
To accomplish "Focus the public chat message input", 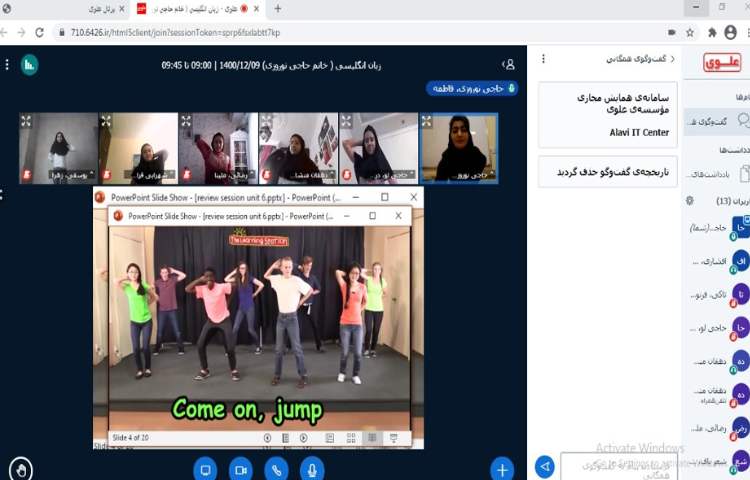I will pos(618,467).
